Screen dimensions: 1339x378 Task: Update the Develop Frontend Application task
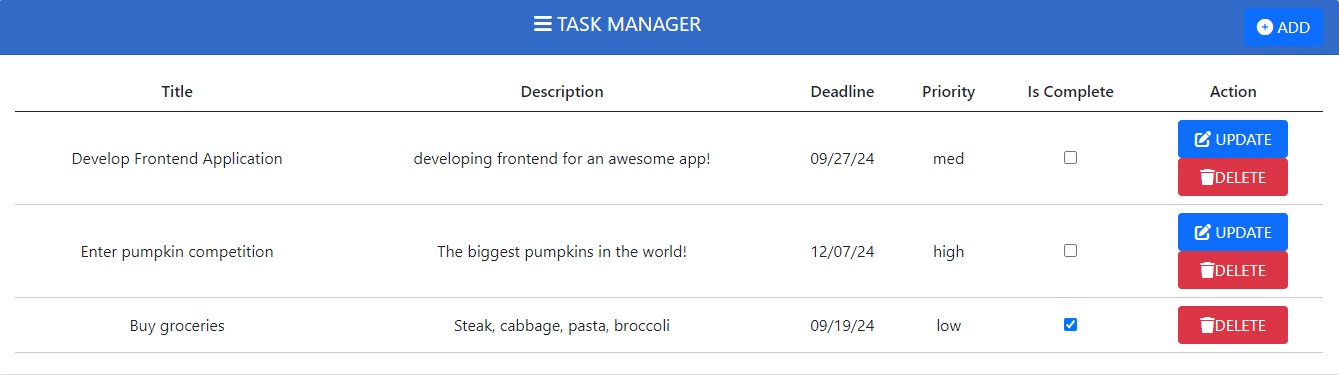1233,139
